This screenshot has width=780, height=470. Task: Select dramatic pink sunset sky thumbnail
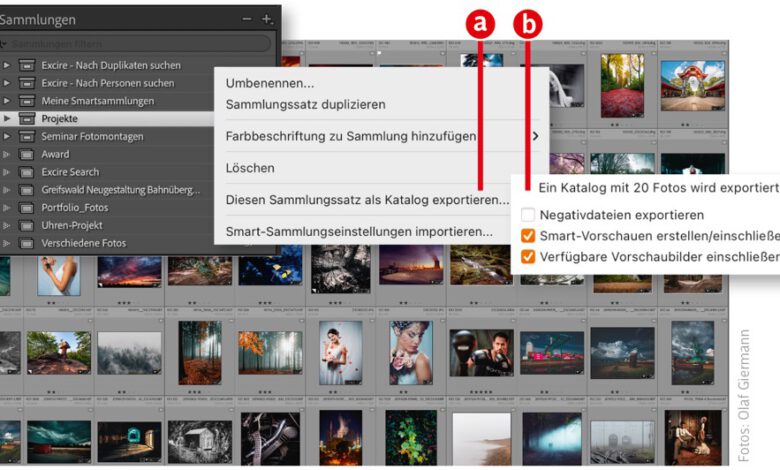tap(129, 272)
